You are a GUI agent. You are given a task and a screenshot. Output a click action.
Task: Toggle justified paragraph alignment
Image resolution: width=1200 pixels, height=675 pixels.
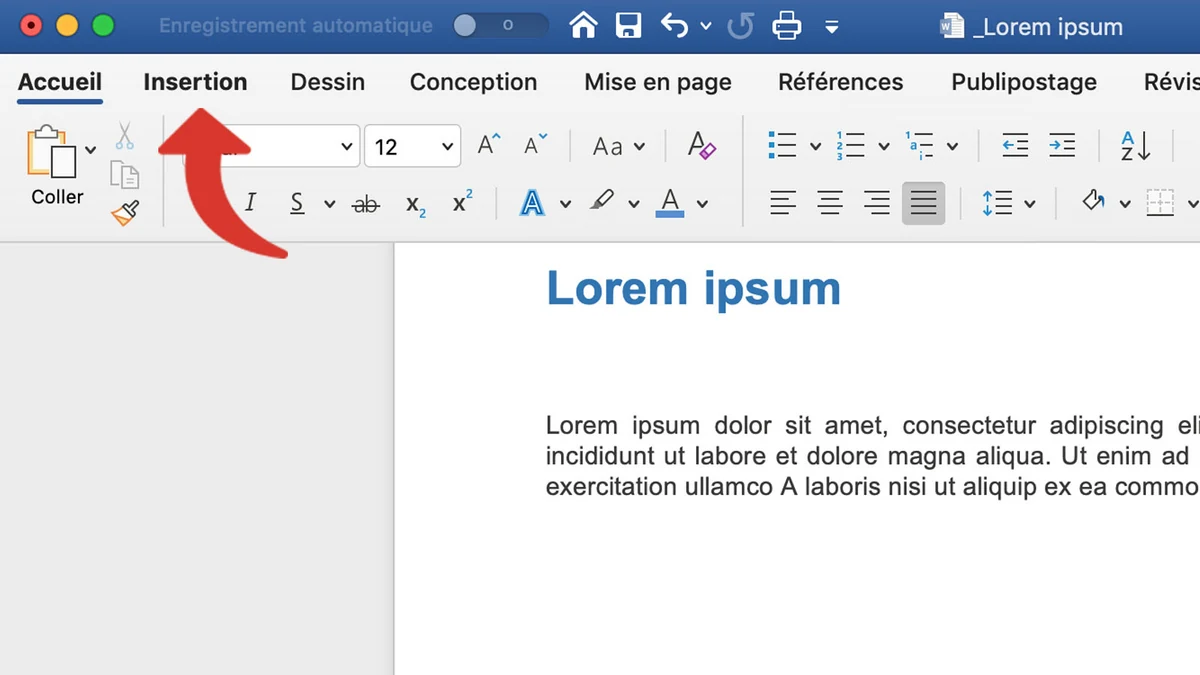click(x=922, y=203)
